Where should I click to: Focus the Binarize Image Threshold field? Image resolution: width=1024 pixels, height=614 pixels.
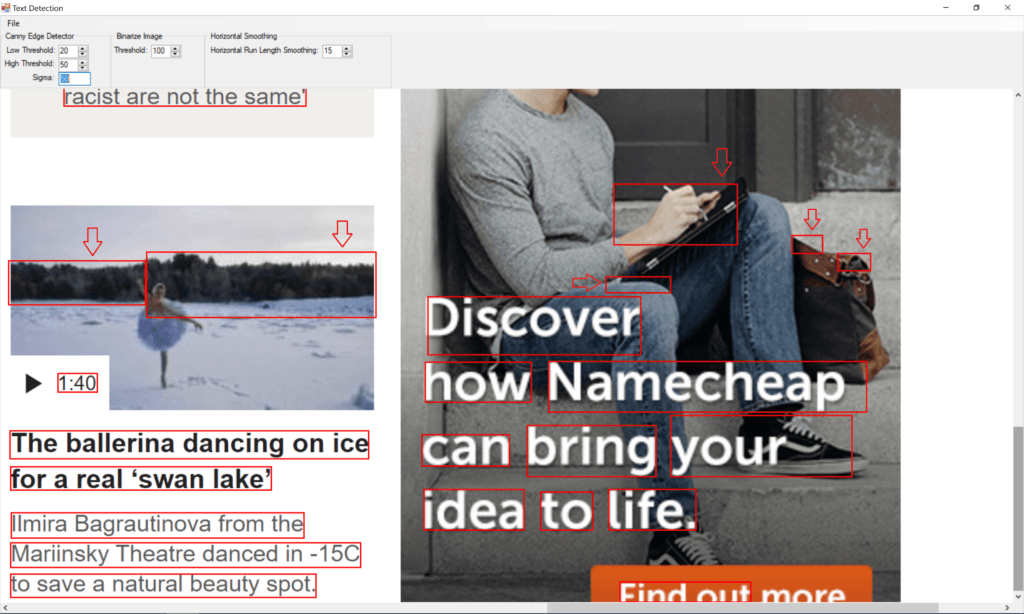tap(160, 50)
